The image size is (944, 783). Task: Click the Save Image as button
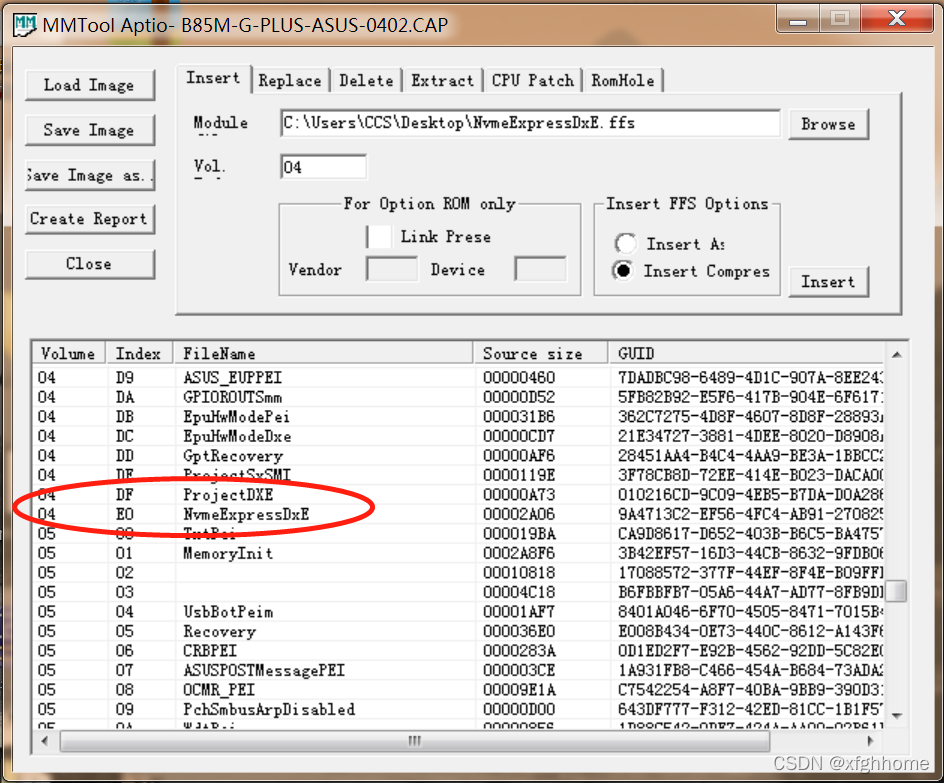click(90, 175)
